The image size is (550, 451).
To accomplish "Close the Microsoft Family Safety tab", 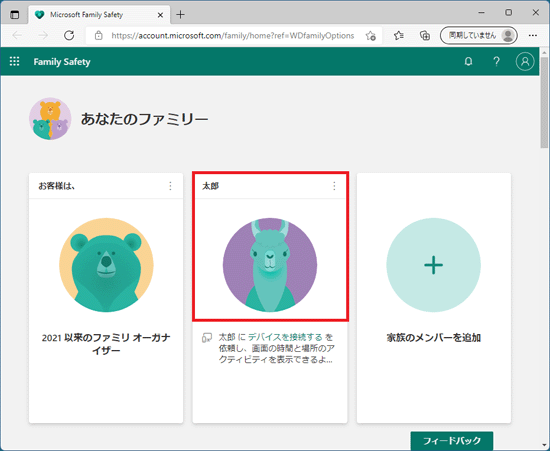I will (160, 15).
